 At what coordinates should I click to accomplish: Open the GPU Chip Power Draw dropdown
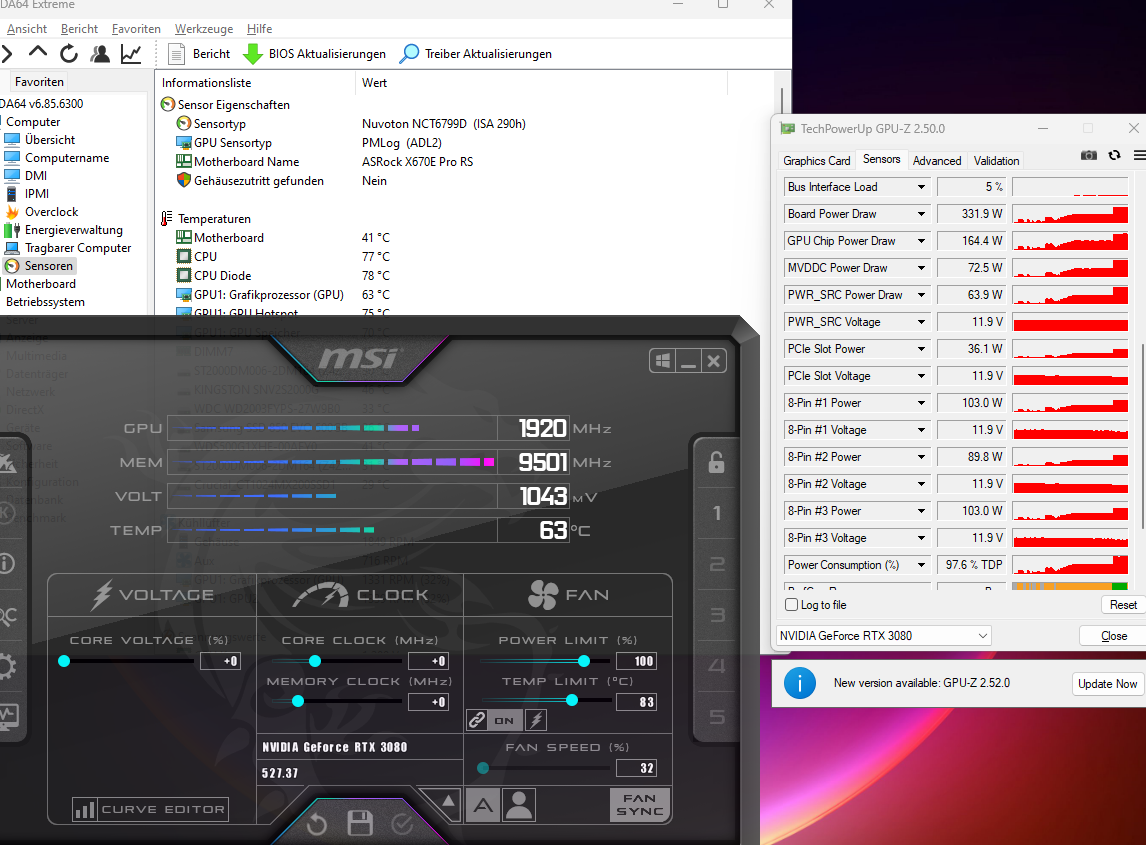click(922, 241)
